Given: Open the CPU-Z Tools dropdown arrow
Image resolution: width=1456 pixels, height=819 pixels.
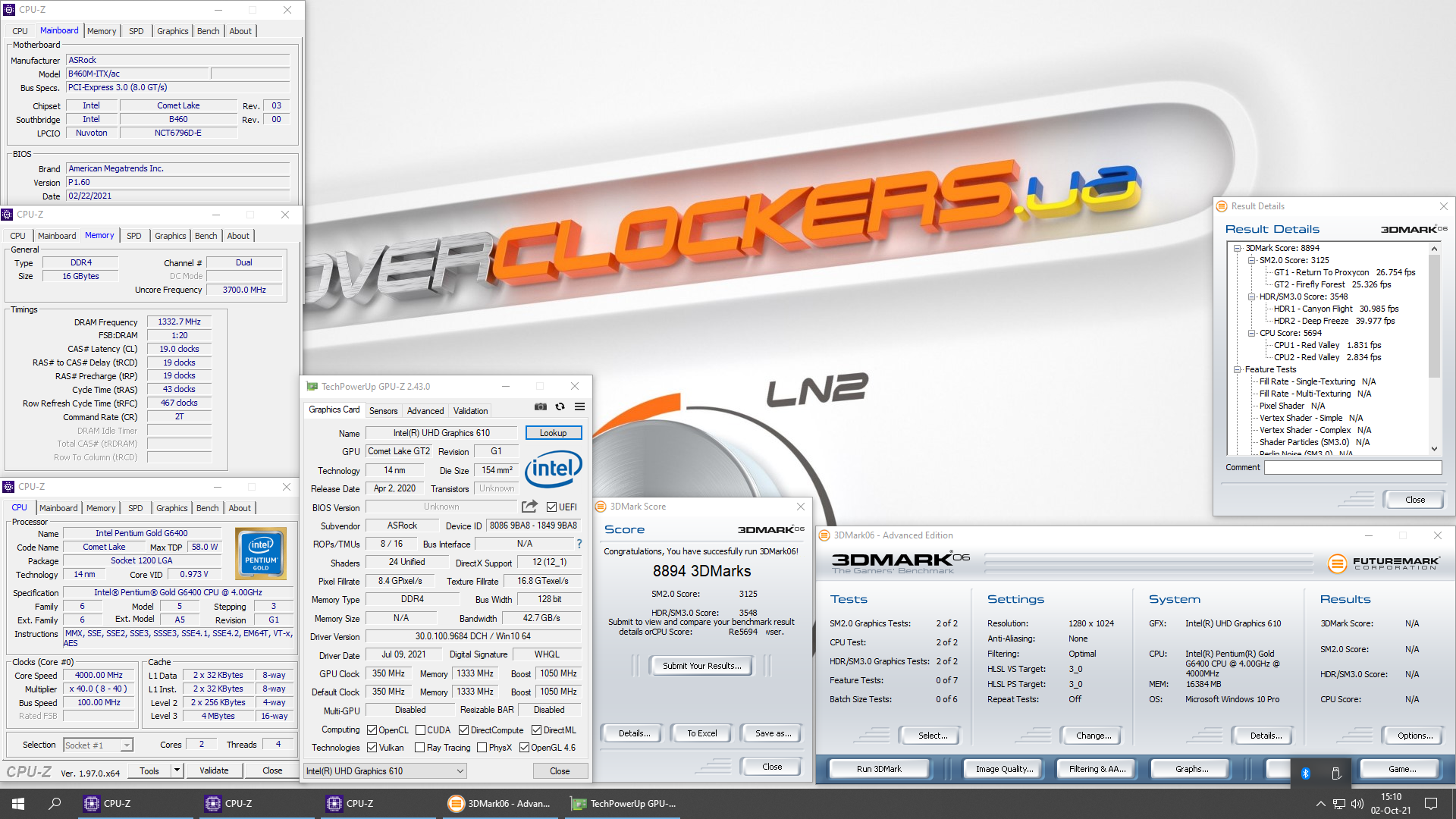Looking at the screenshot, I should tap(177, 770).
